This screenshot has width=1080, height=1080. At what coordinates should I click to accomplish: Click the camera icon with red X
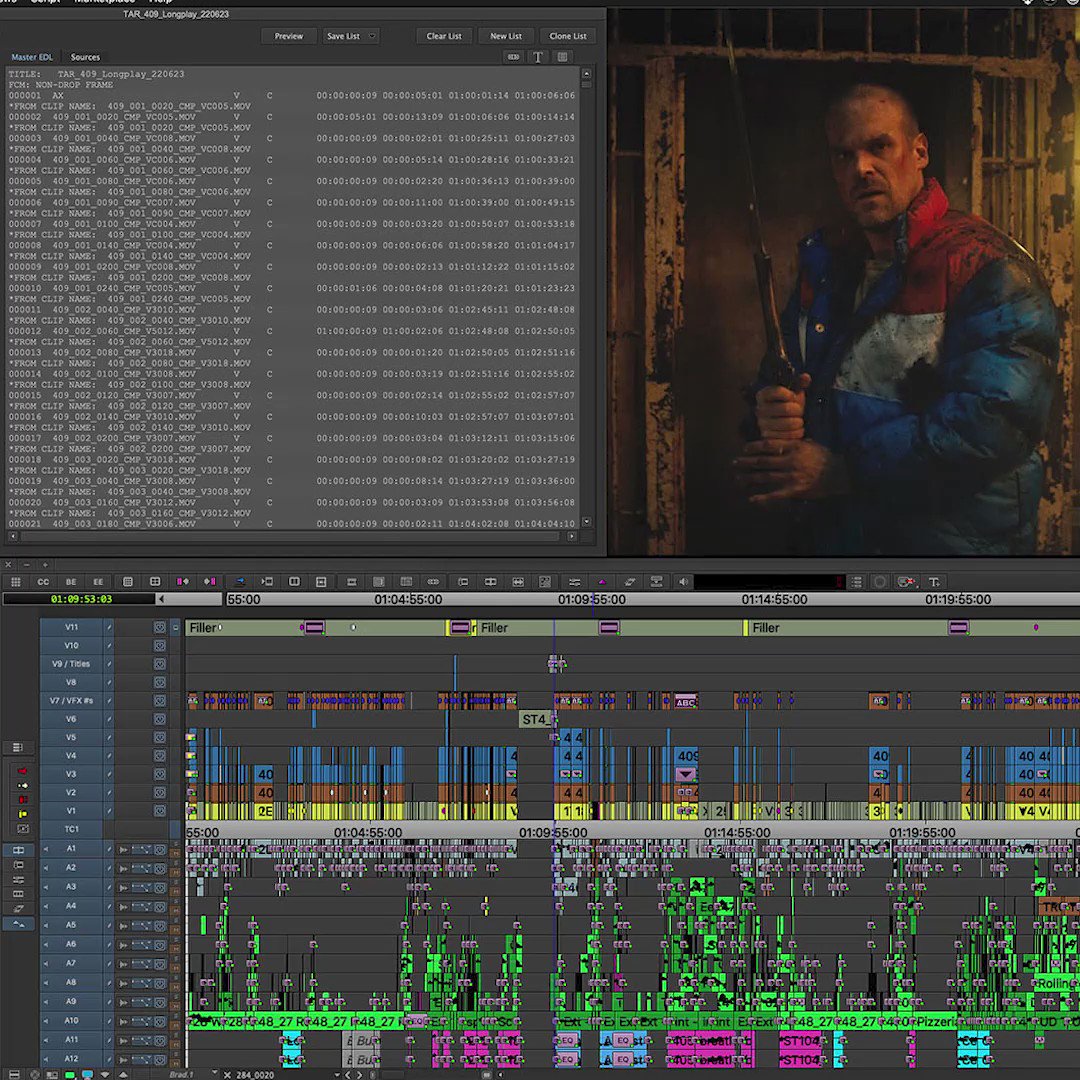(906, 582)
